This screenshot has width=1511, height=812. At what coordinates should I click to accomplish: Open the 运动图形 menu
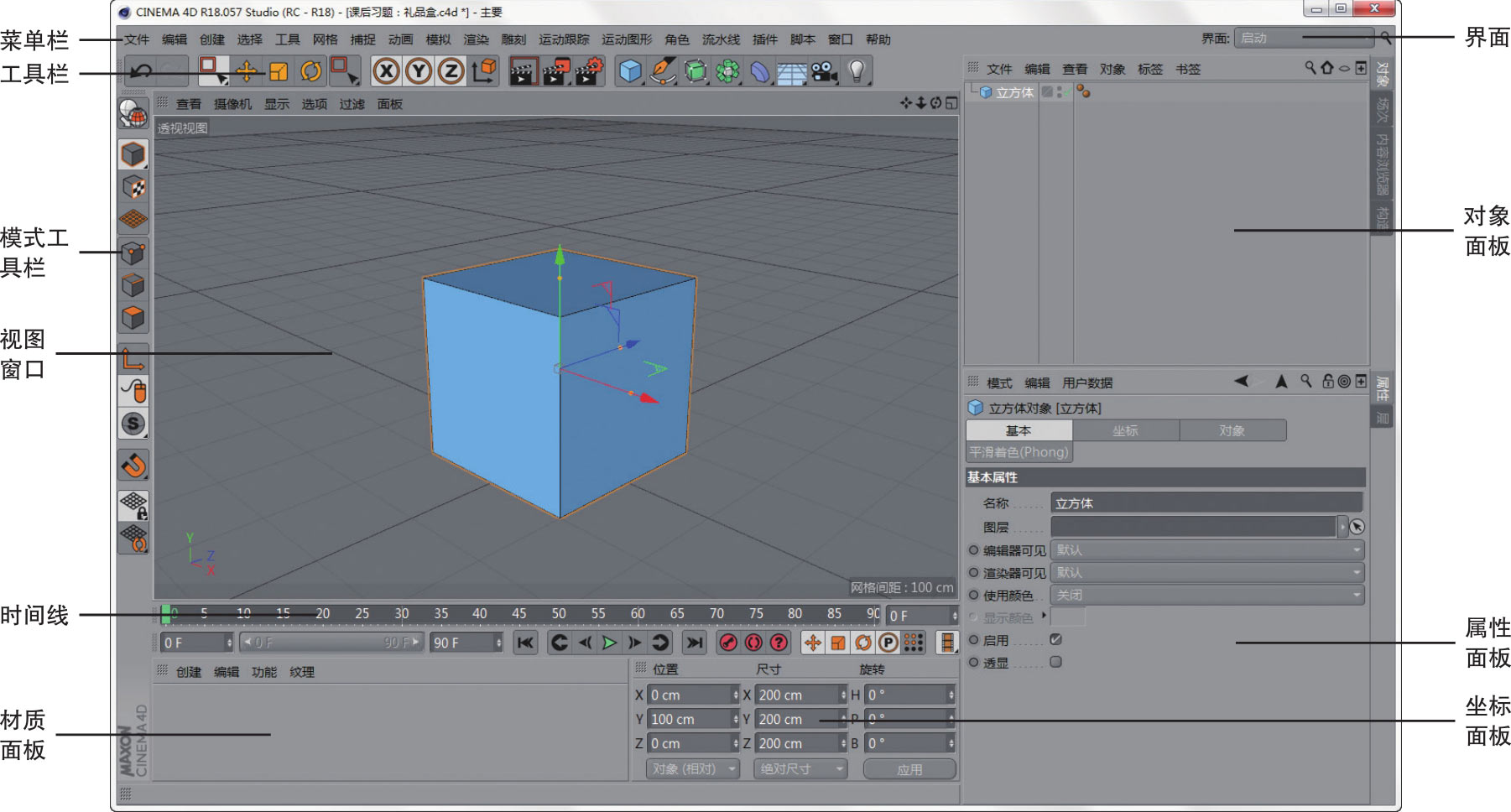pos(627,39)
